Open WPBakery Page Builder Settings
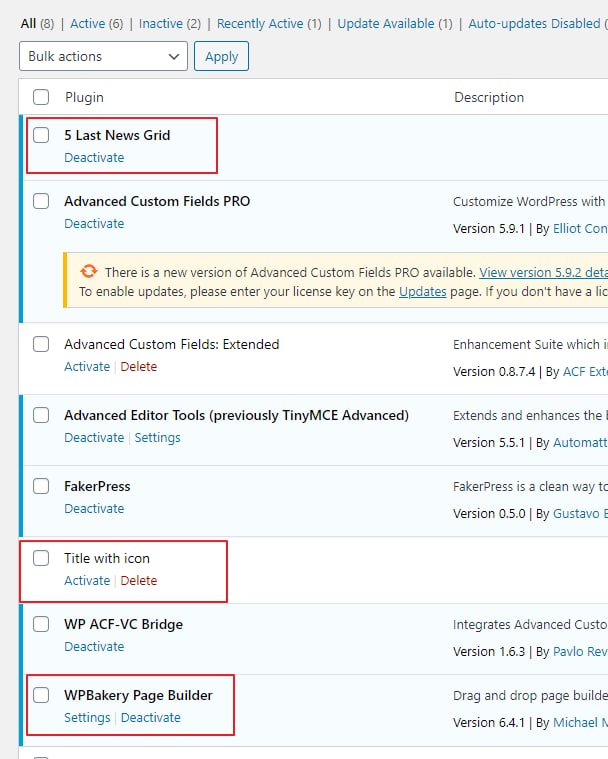 [x=87, y=717]
